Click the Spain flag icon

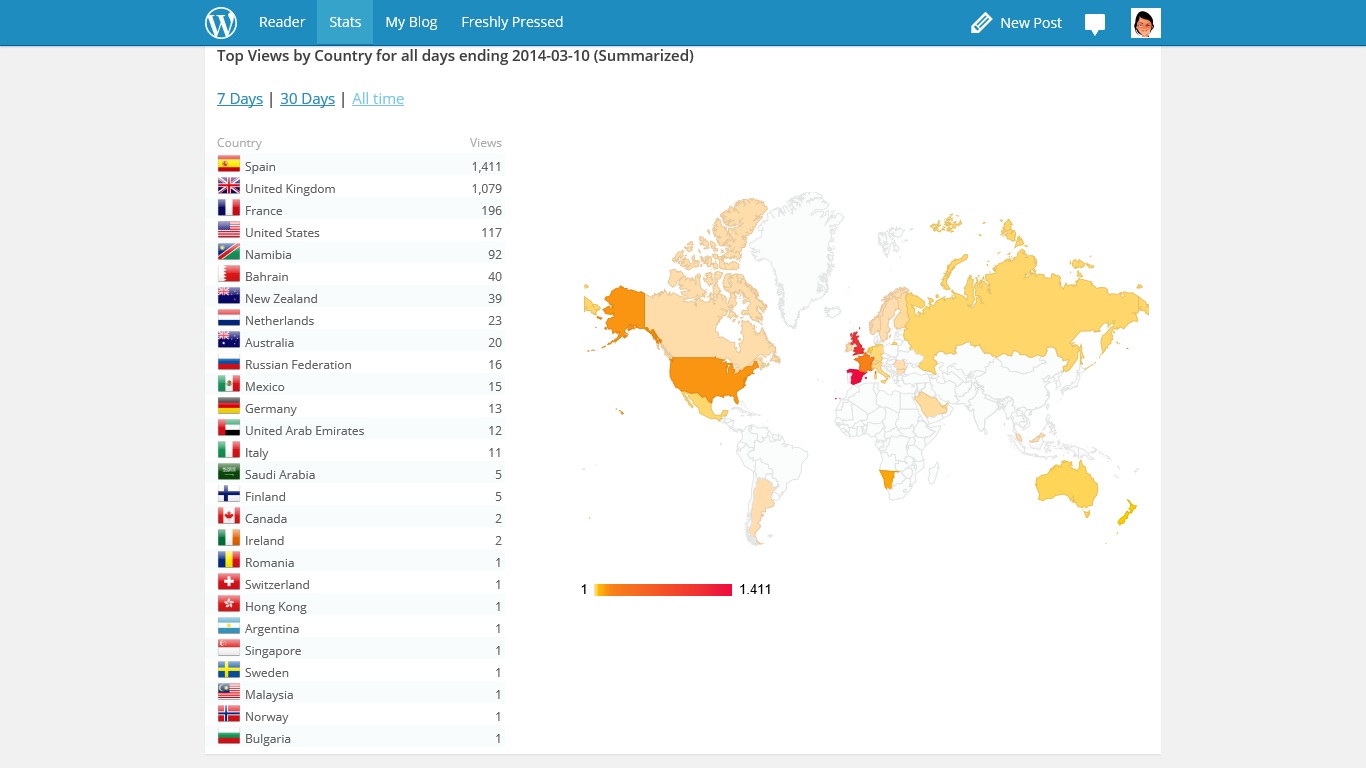click(229, 165)
